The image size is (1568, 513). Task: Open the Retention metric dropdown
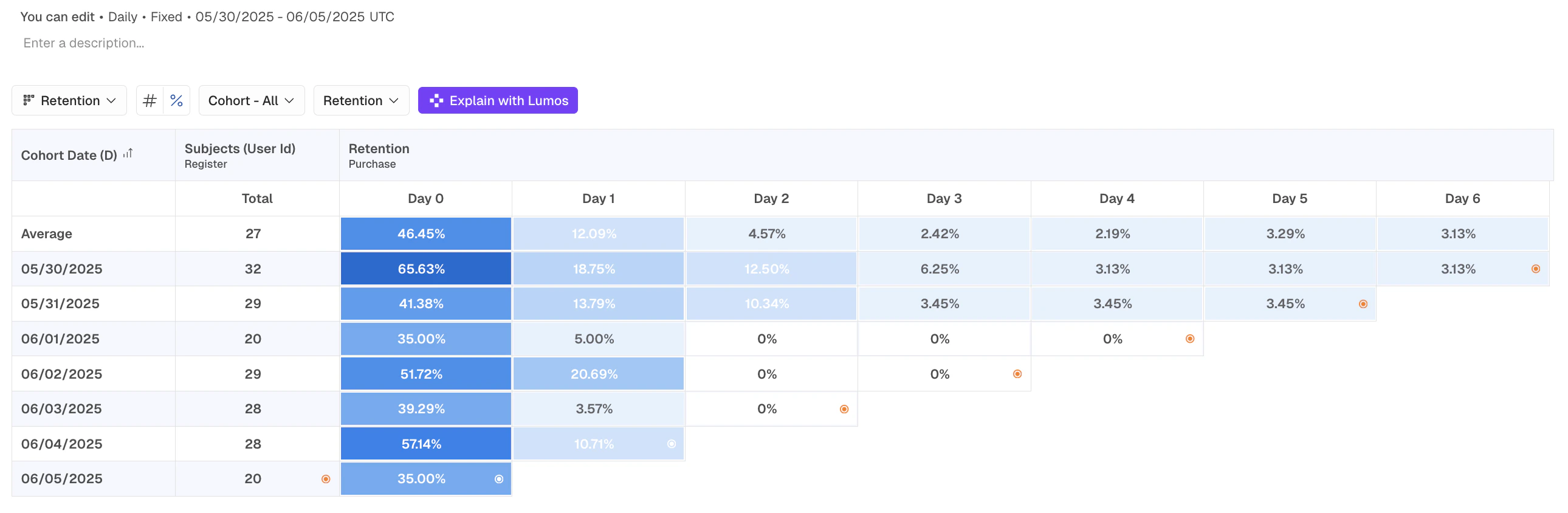(x=360, y=100)
